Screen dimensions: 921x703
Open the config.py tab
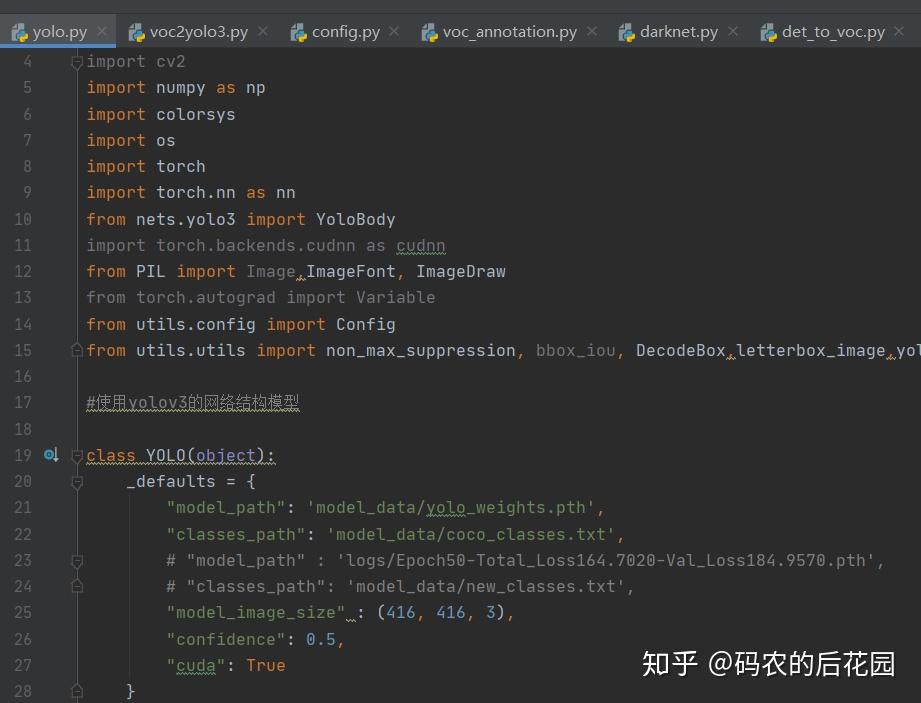click(344, 31)
